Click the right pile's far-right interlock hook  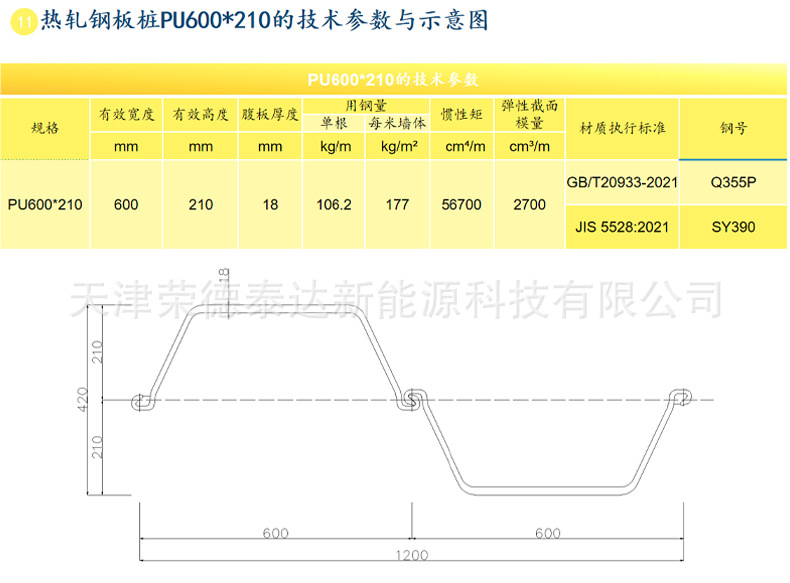click(680, 397)
